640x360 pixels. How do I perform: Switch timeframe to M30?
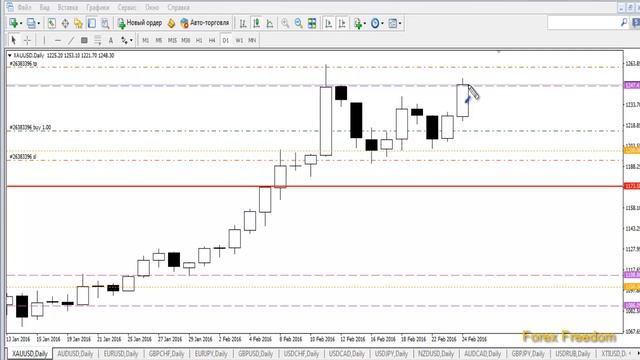coord(186,40)
